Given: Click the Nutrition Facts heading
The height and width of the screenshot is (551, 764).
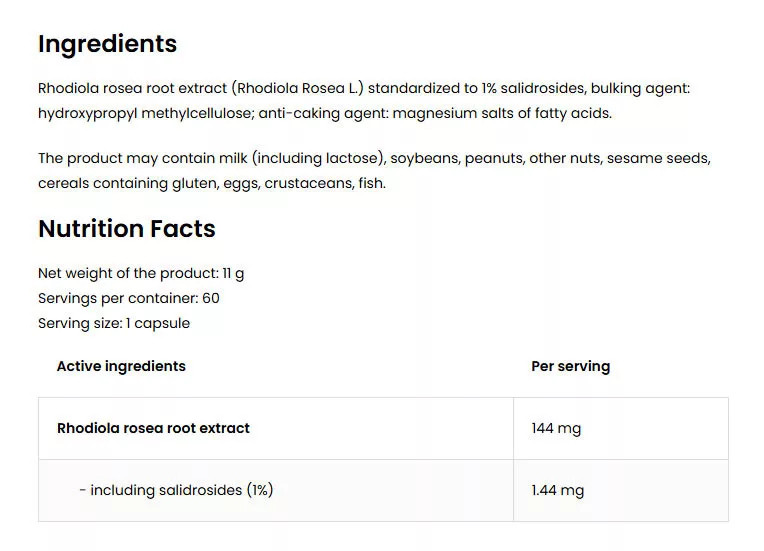Looking at the screenshot, I should [127, 229].
